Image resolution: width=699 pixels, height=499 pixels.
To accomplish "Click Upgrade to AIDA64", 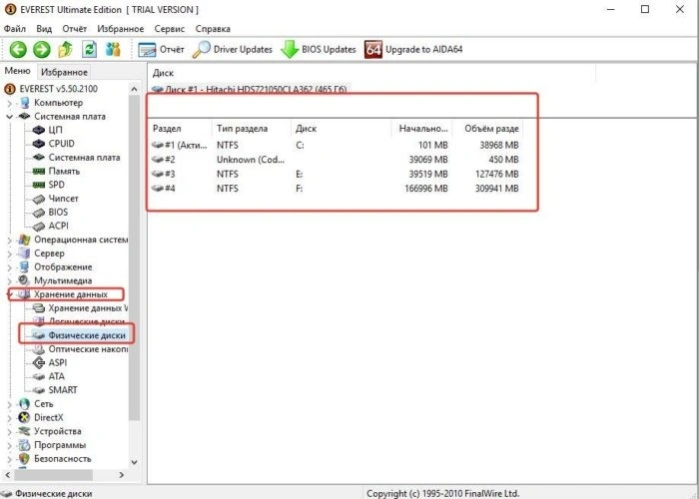I will (413, 49).
